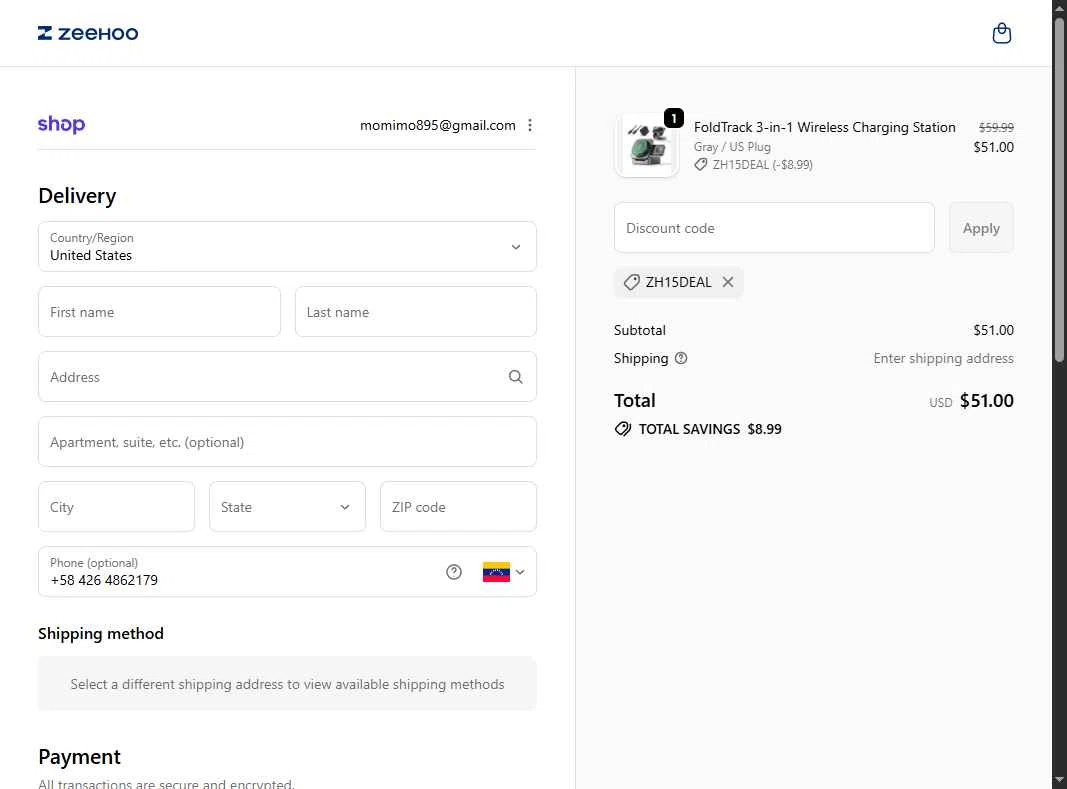Open the Country/Region dropdown
Viewport: 1067px width, 789px height.
coord(287,246)
